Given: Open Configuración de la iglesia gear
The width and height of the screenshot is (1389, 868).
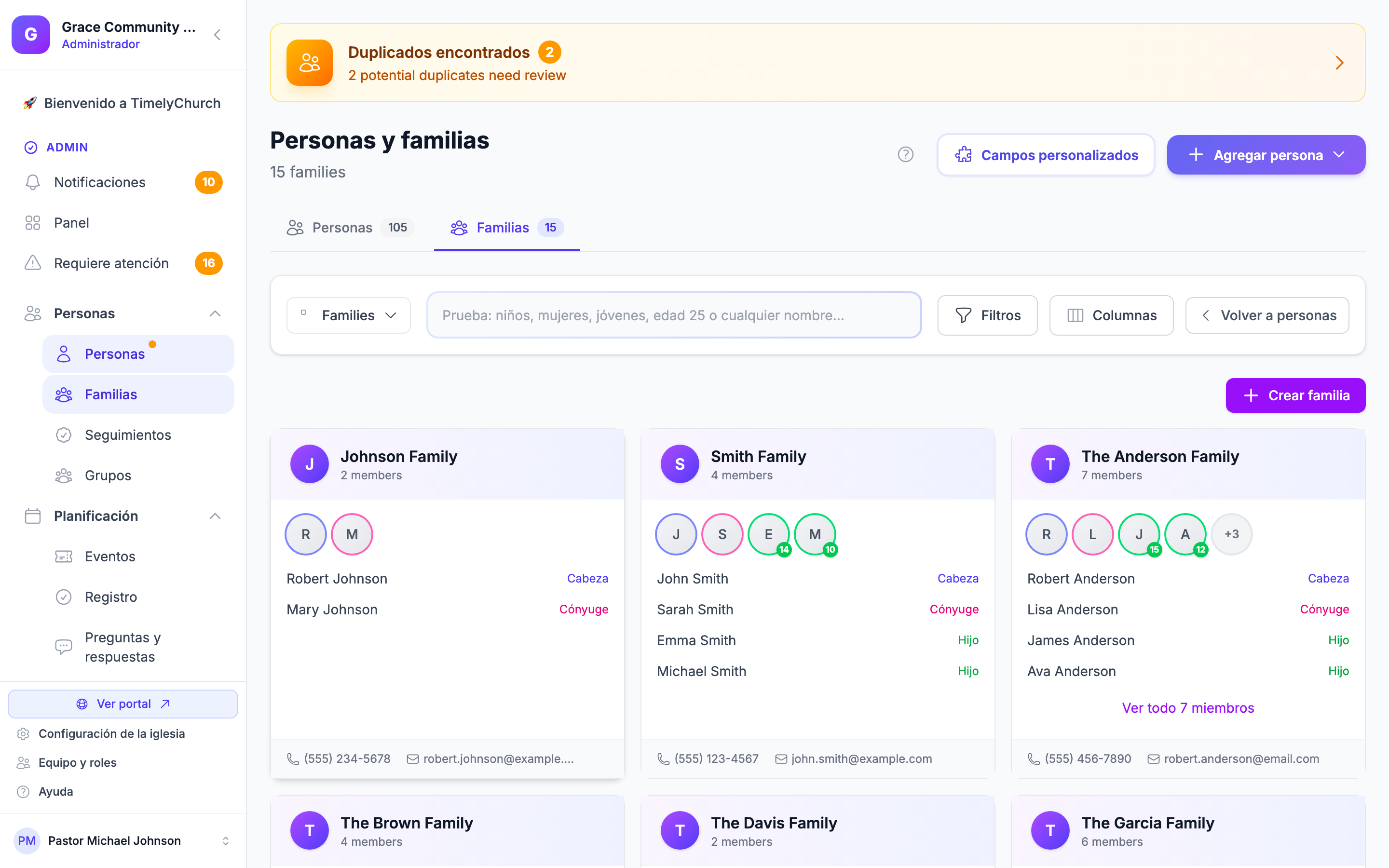Looking at the screenshot, I should click(x=23, y=733).
